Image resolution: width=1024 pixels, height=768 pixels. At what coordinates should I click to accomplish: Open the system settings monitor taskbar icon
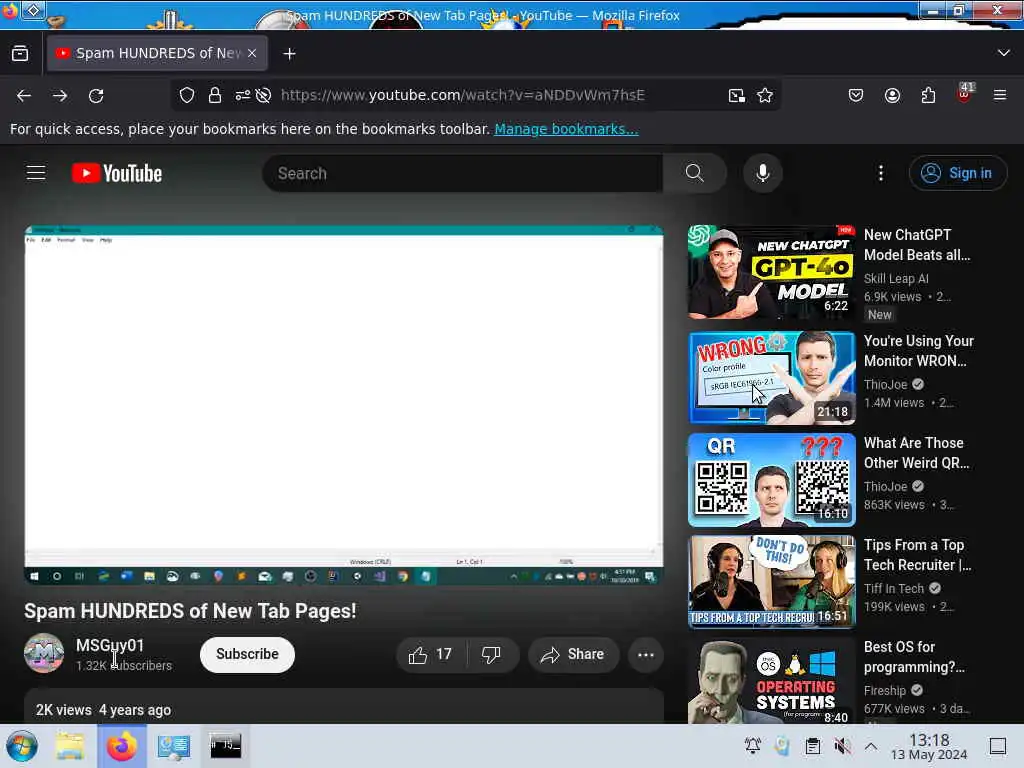point(174,746)
